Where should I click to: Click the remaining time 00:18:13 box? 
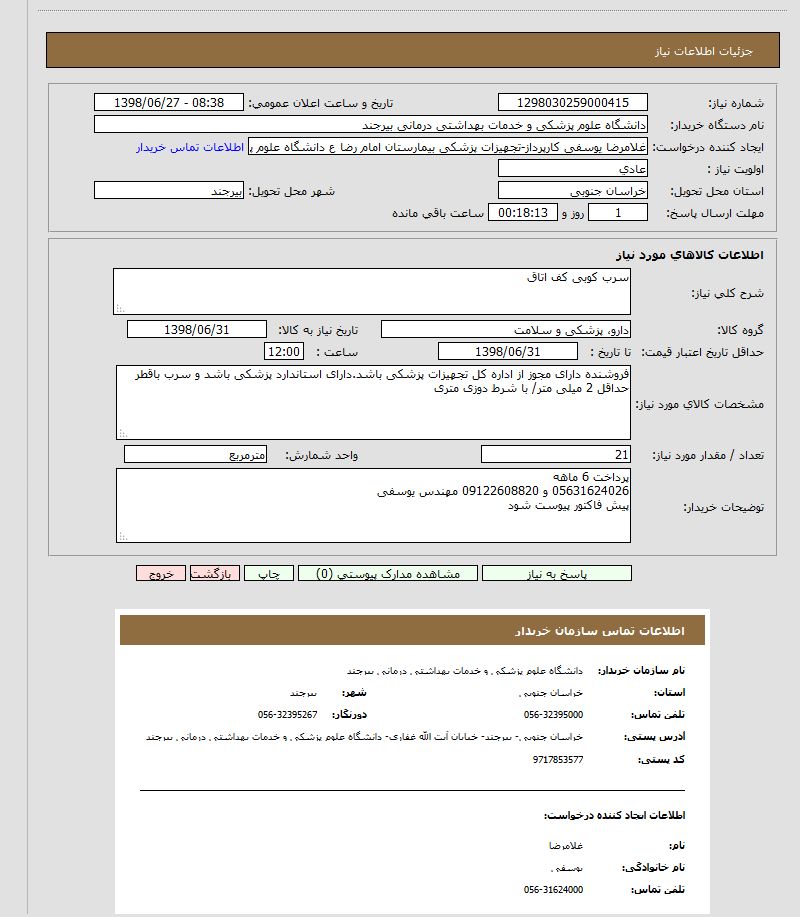pos(523,213)
